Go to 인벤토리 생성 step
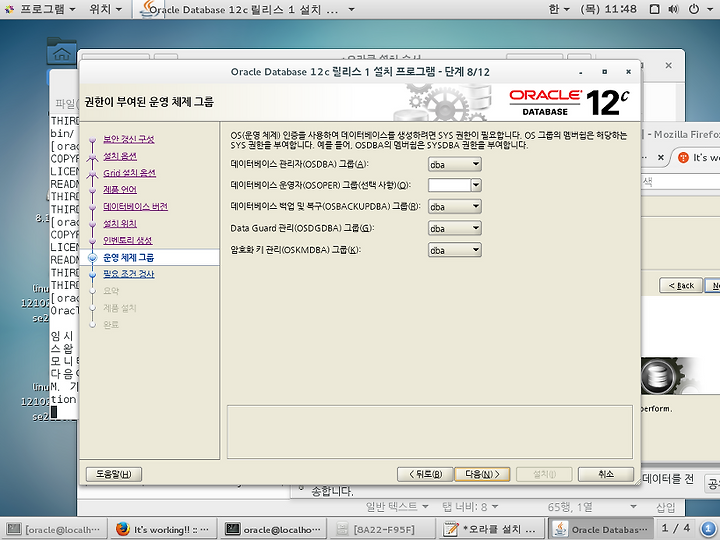 click(128, 240)
